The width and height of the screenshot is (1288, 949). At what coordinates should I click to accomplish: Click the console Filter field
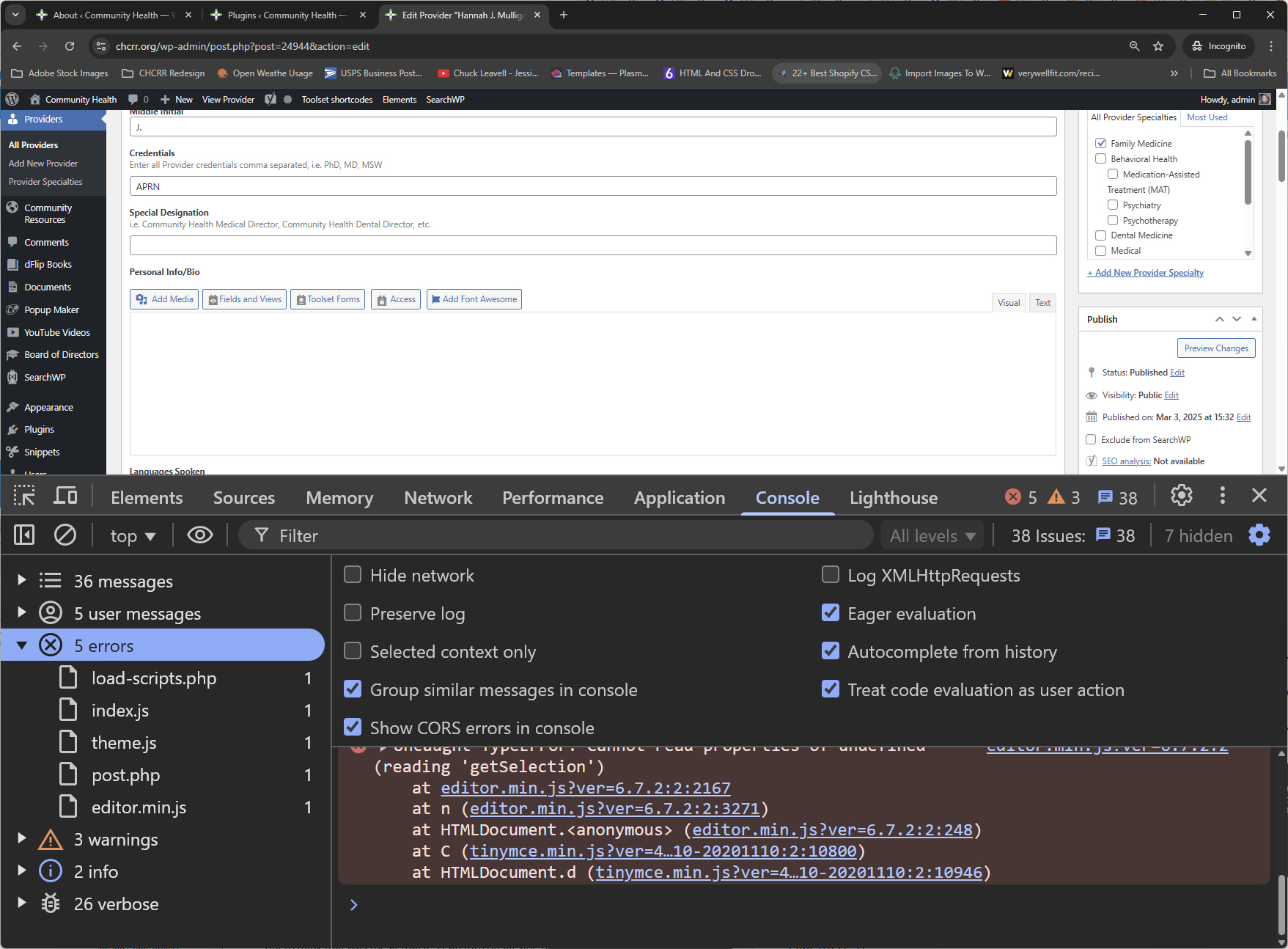pyautogui.click(x=557, y=536)
